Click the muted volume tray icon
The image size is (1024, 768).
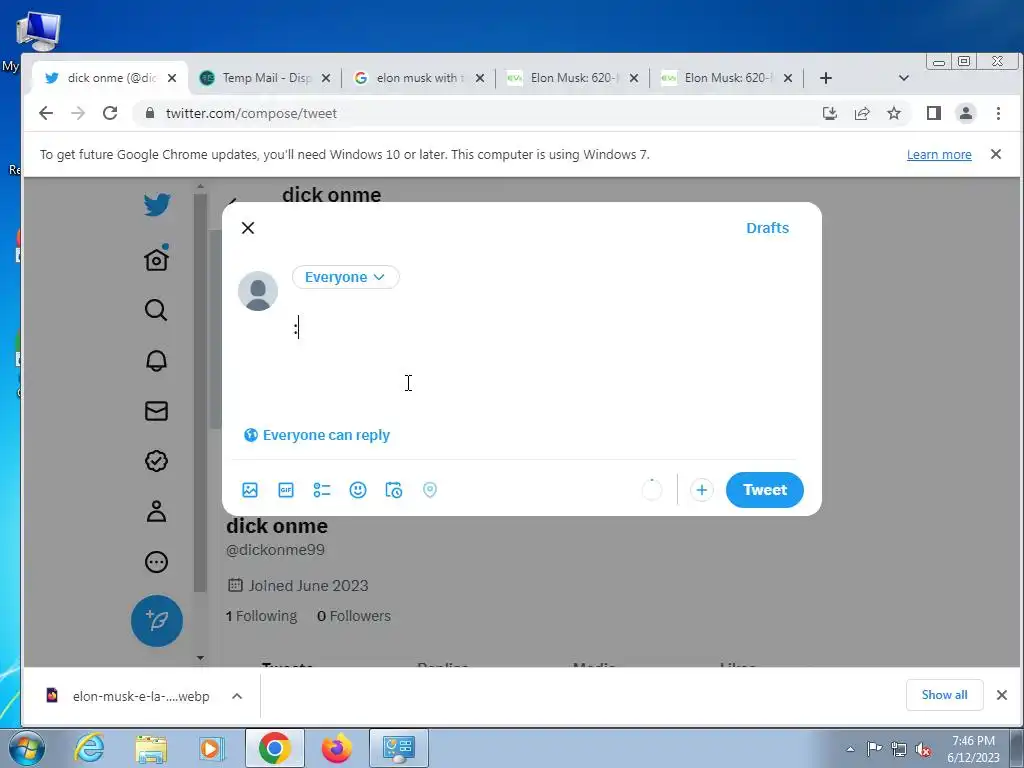[923, 749]
